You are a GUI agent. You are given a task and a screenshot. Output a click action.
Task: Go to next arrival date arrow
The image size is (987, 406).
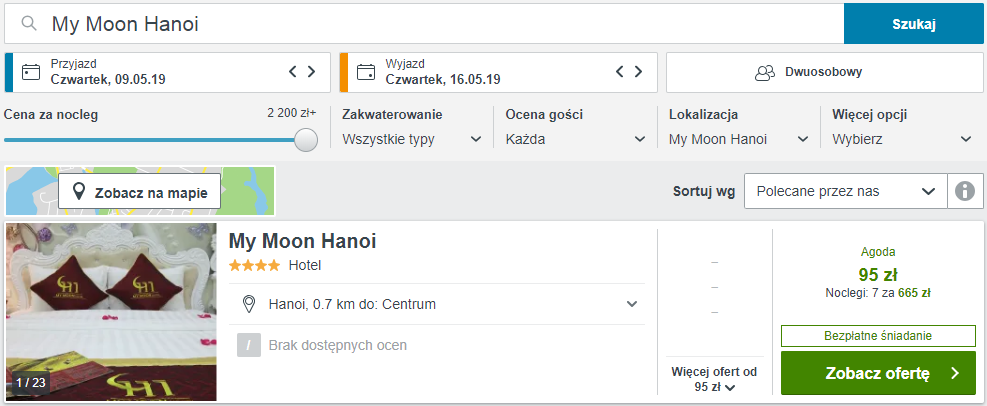[x=311, y=71]
